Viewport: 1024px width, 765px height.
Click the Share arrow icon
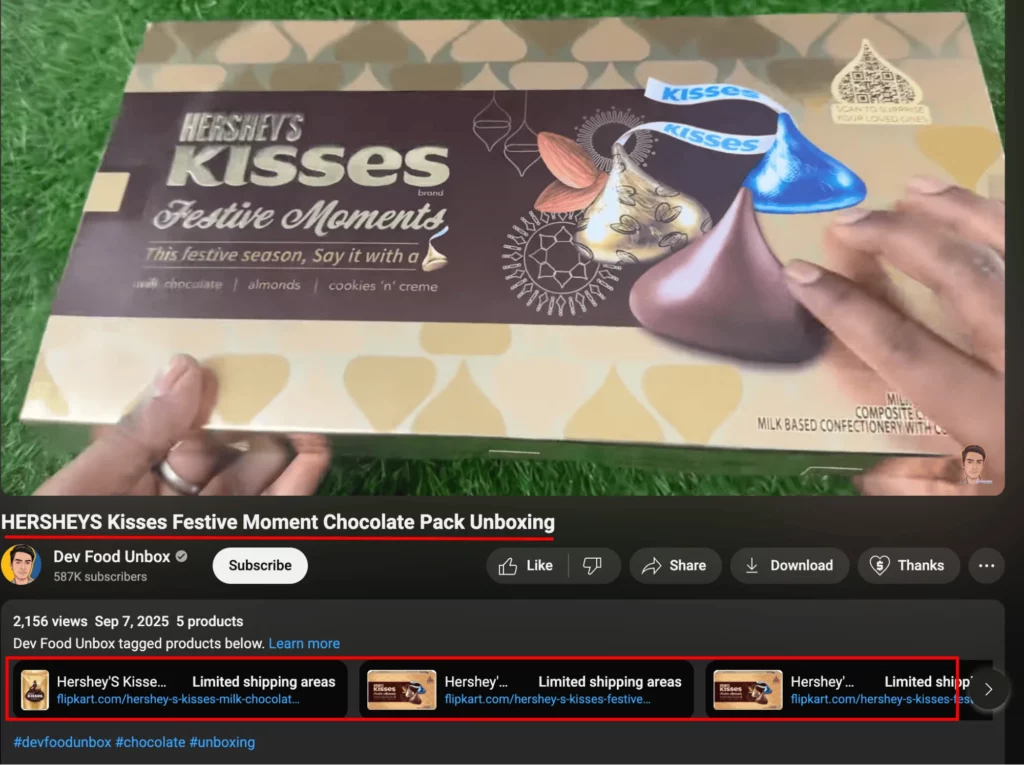point(652,565)
